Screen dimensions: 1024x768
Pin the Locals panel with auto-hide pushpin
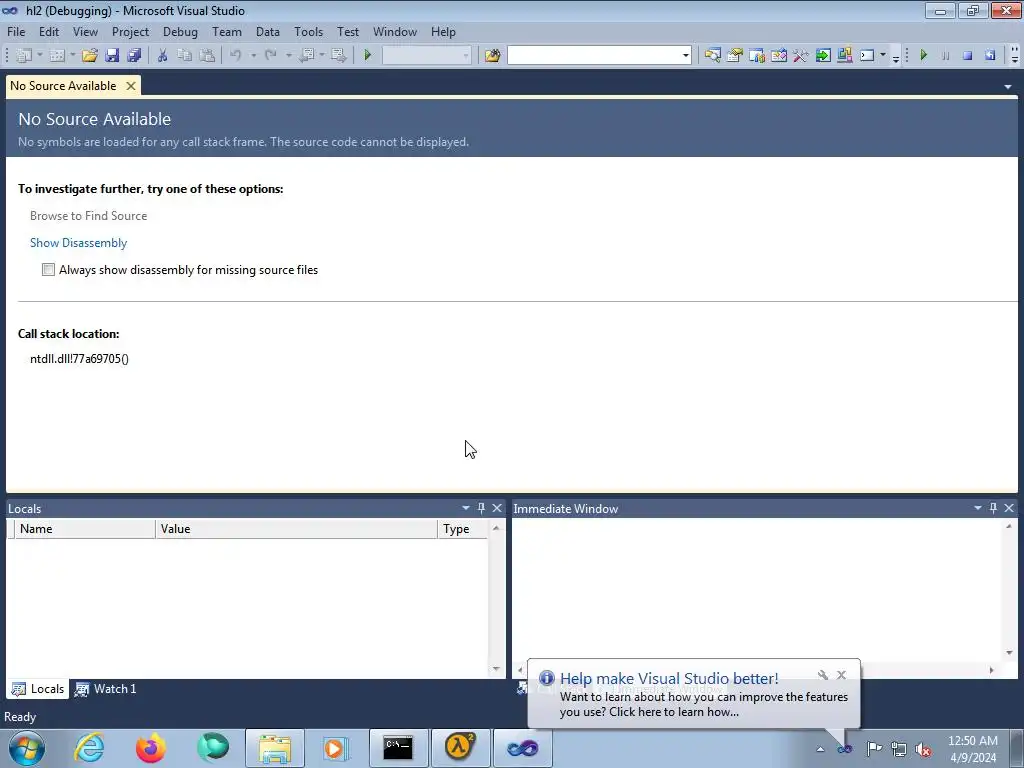[x=481, y=508]
